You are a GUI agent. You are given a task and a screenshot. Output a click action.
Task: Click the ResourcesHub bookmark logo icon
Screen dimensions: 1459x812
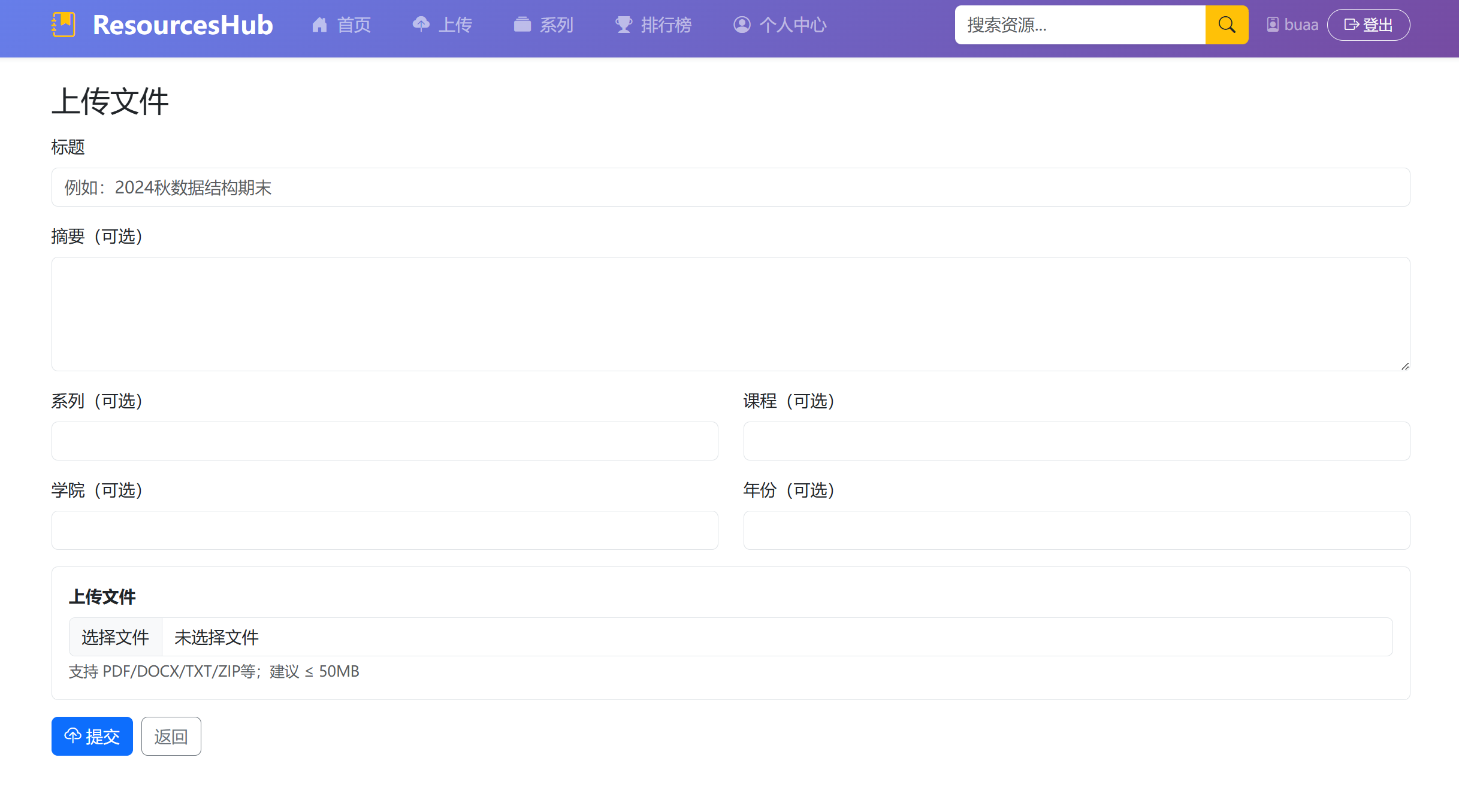pos(64,25)
